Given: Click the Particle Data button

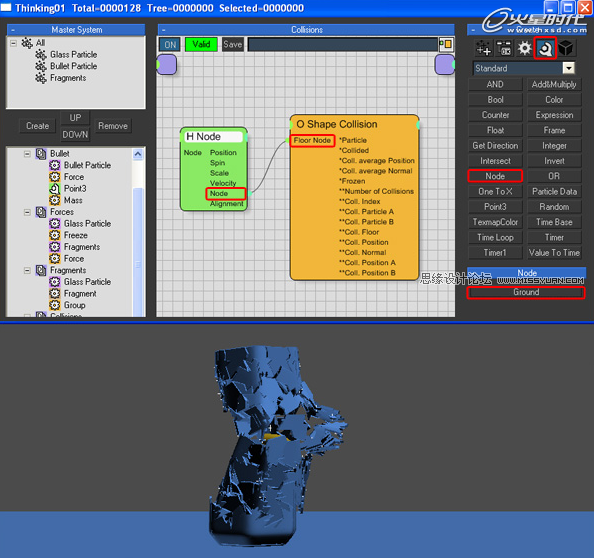Looking at the screenshot, I should pyautogui.click(x=554, y=192).
